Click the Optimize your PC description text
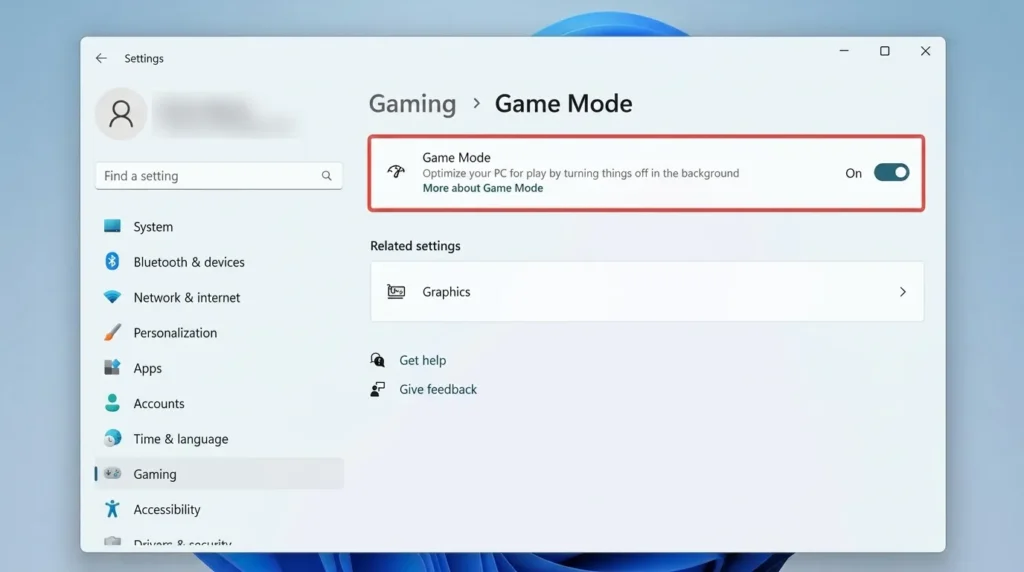This screenshot has width=1024, height=572. (x=581, y=173)
